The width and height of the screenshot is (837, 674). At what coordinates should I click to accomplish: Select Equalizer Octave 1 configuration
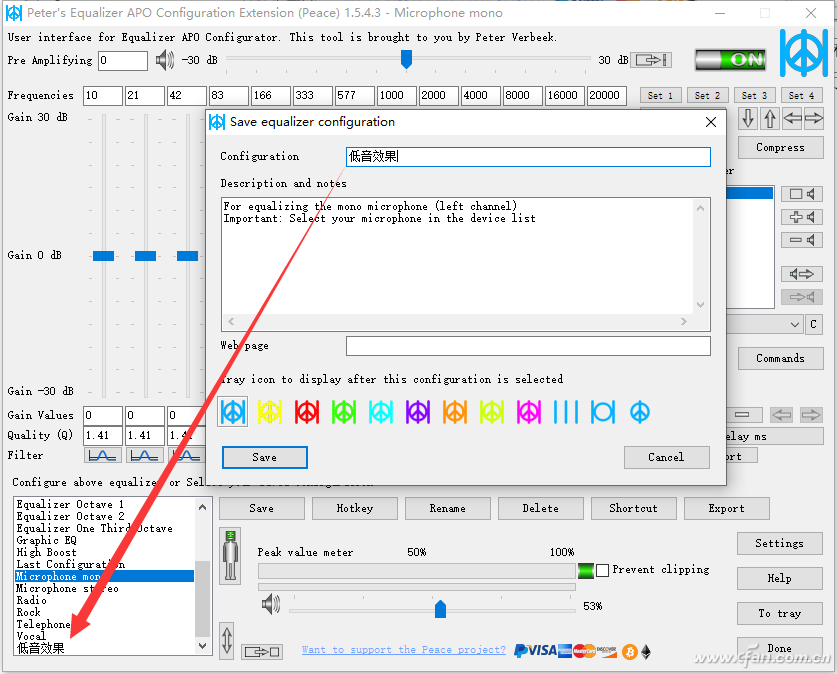[x=70, y=504]
